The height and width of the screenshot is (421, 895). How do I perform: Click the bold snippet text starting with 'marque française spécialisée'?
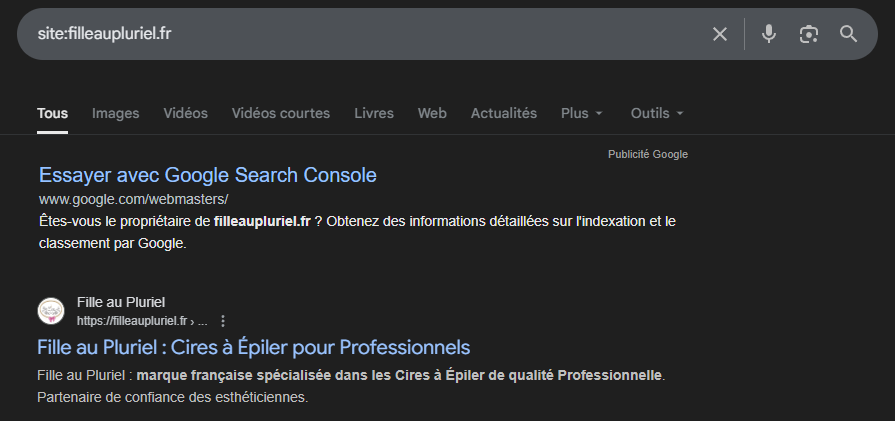click(x=399, y=376)
